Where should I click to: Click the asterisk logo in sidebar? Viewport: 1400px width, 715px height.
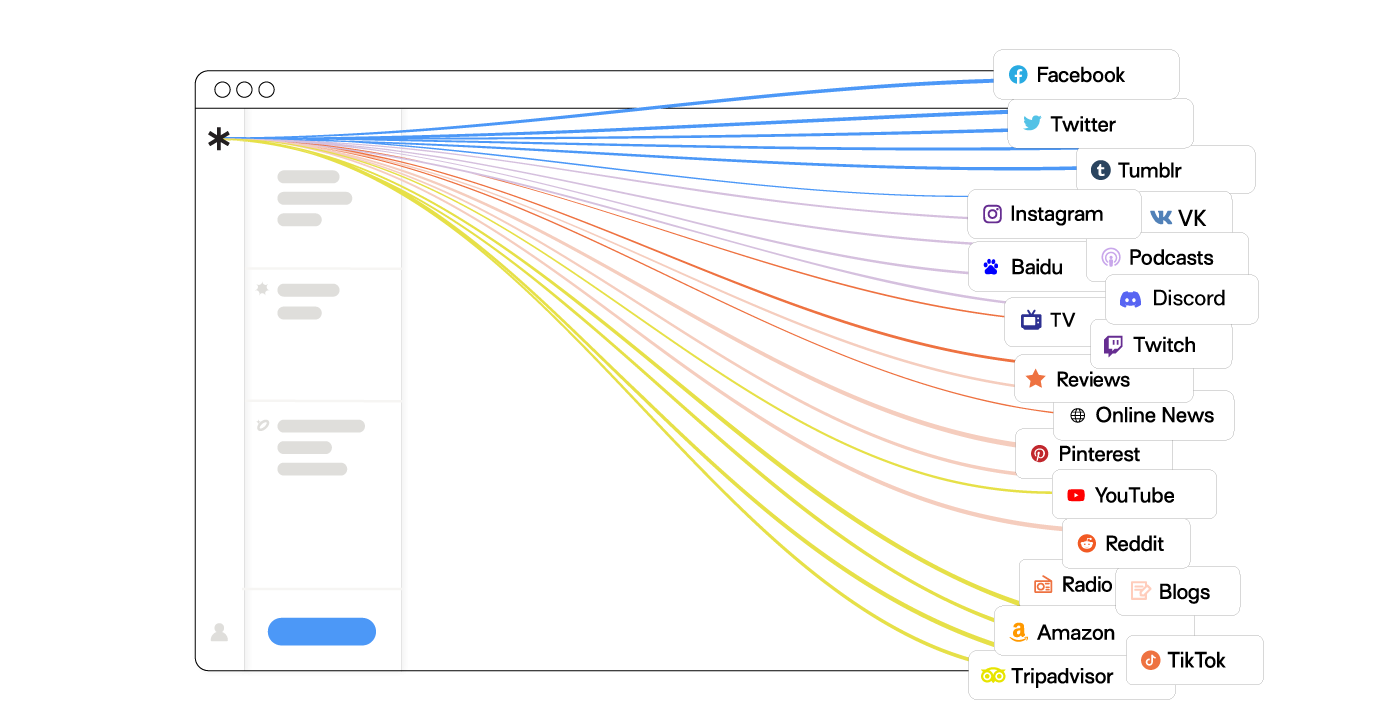(219, 139)
